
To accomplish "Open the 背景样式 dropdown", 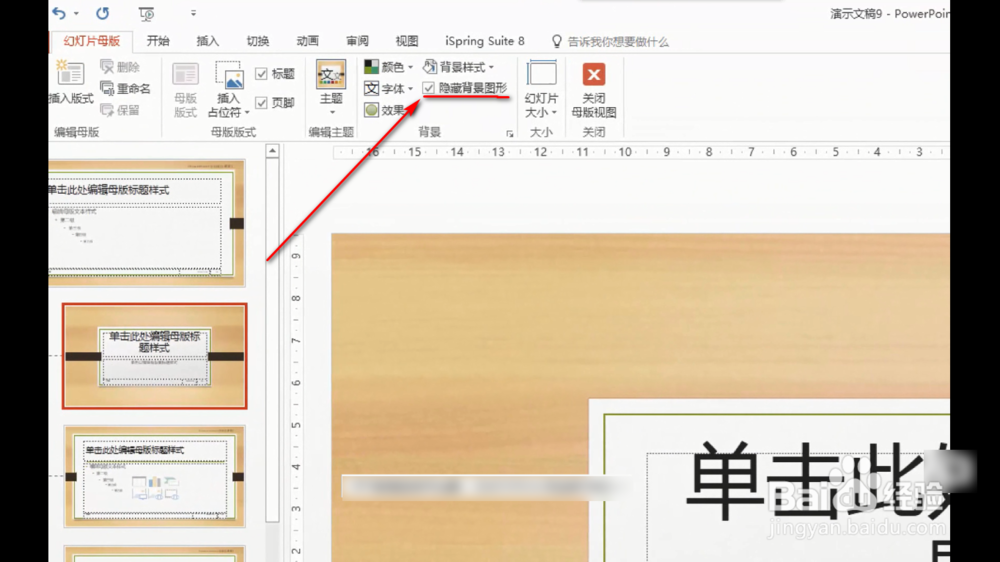I will [459, 67].
